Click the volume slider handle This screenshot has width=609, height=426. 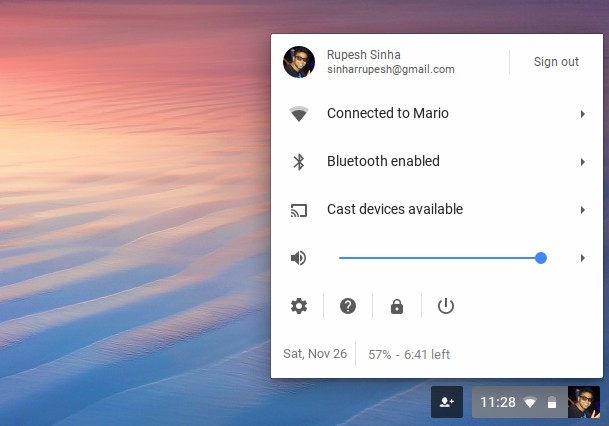[541, 258]
